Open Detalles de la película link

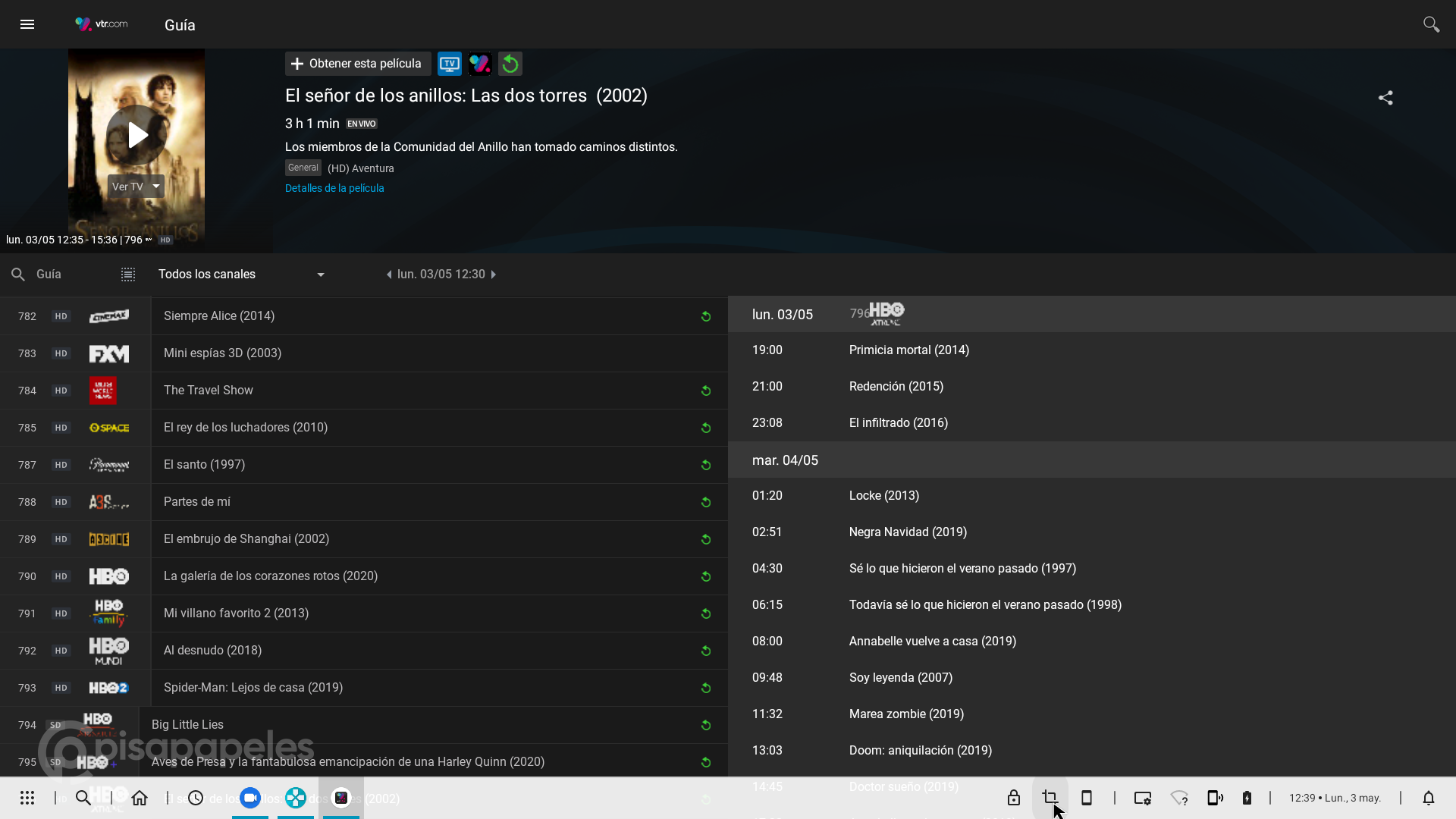(x=334, y=188)
